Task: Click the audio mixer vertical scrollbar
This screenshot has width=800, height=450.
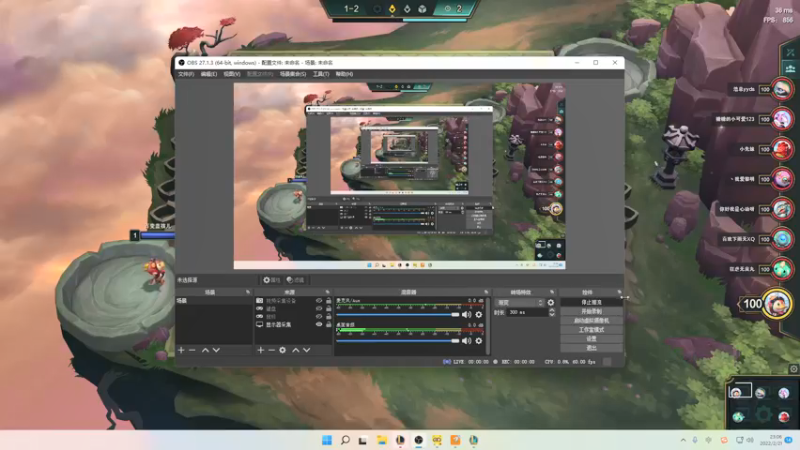Action: [488, 326]
